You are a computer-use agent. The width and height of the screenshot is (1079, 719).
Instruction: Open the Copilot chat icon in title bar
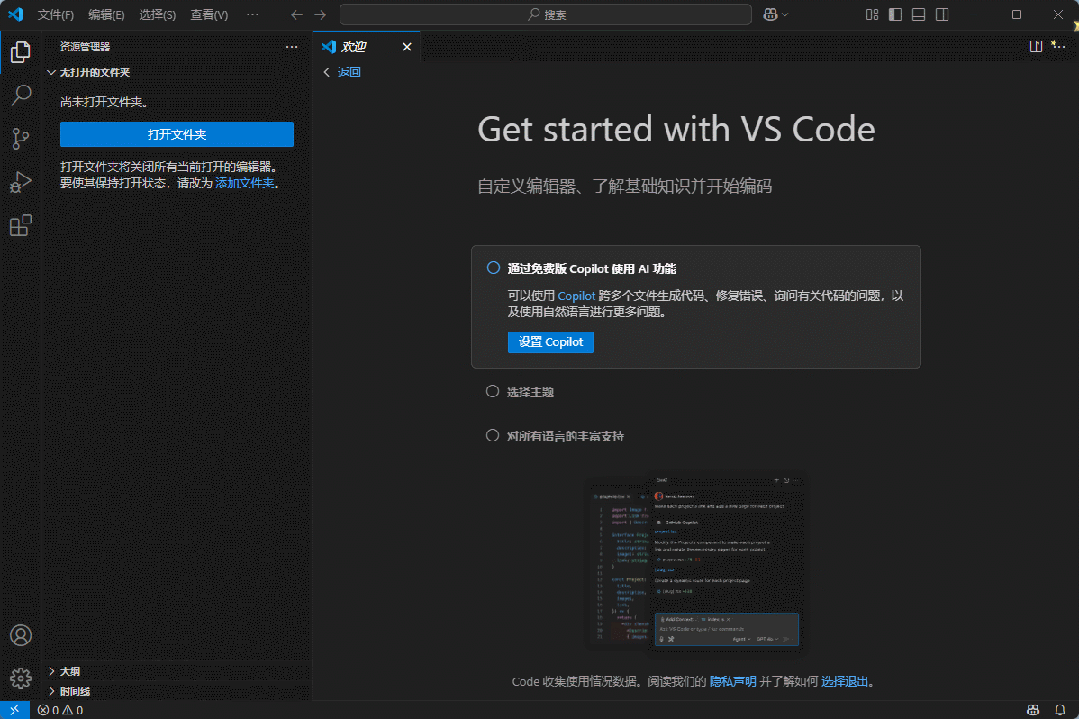pyautogui.click(x=770, y=14)
